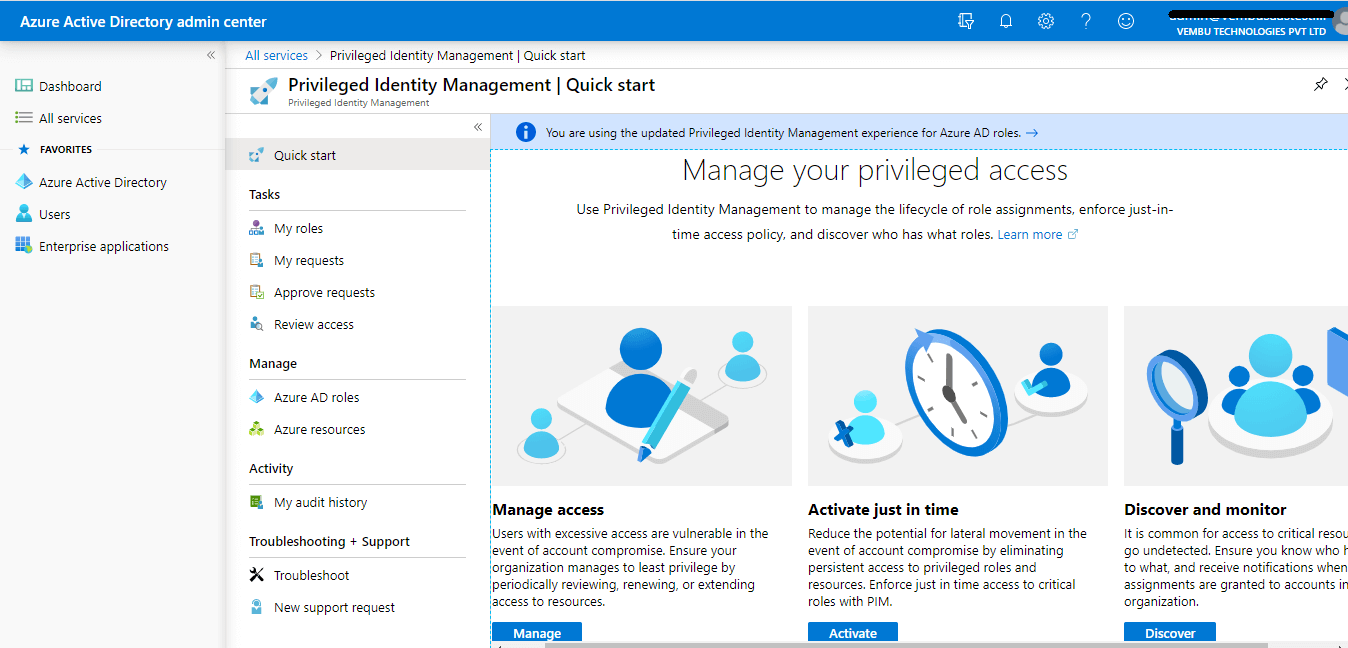This screenshot has width=1348, height=648.
Task: Click the Manage button
Action: point(537,633)
